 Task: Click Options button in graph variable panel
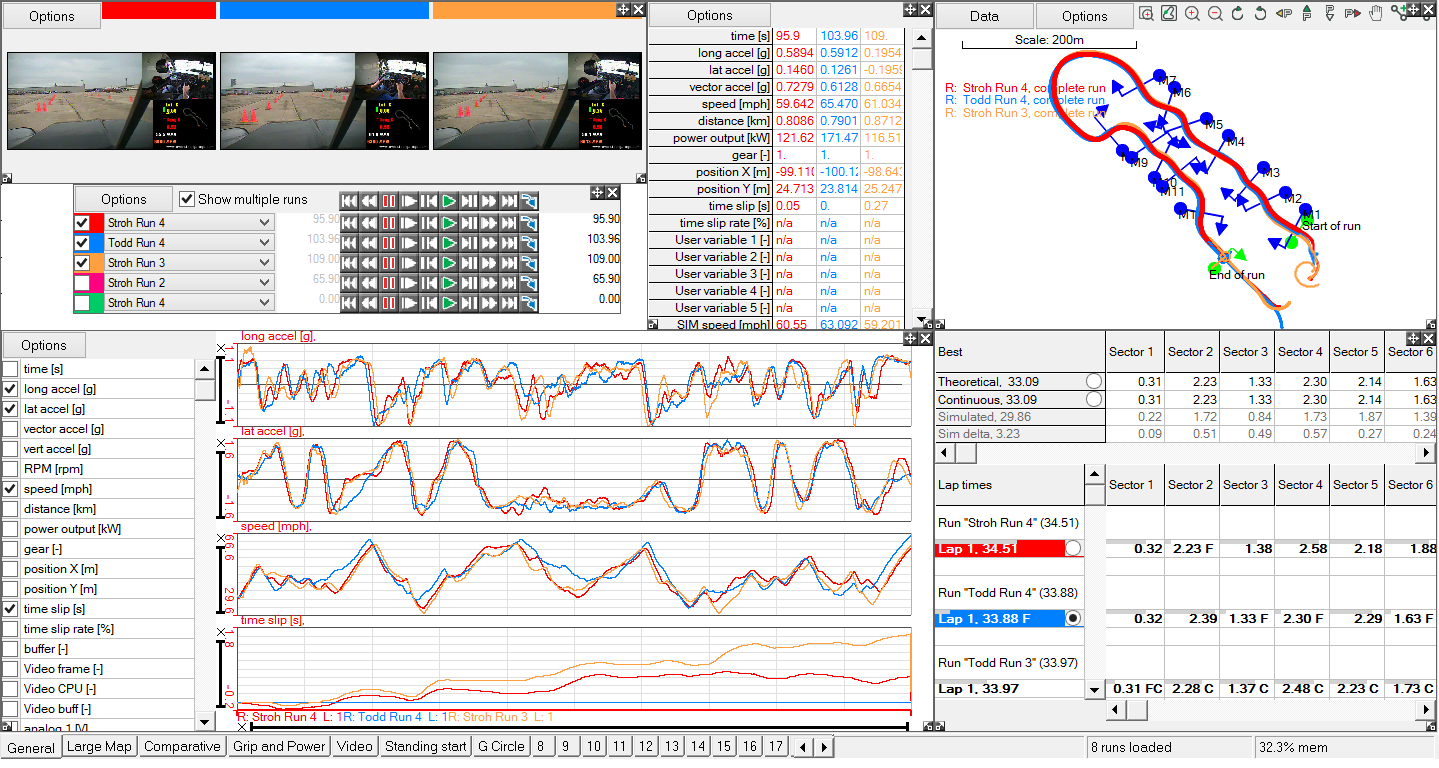pos(44,345)
